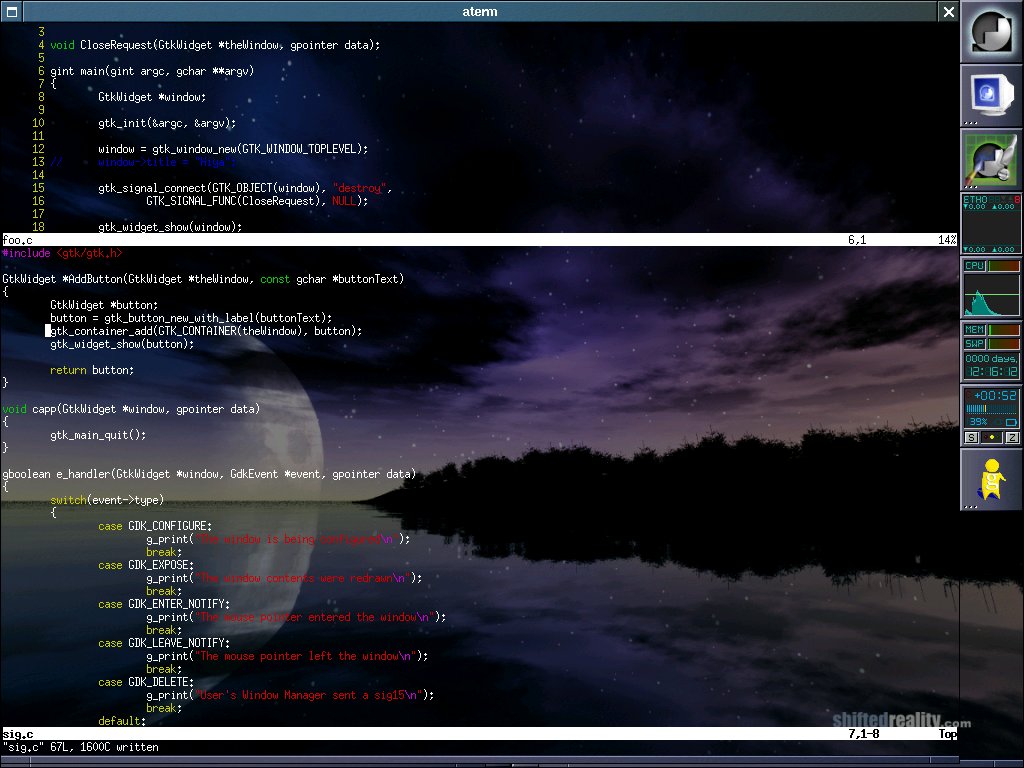Click 'case GDK_ENTER_NOTIFY:' line

[x=164, y=604]
